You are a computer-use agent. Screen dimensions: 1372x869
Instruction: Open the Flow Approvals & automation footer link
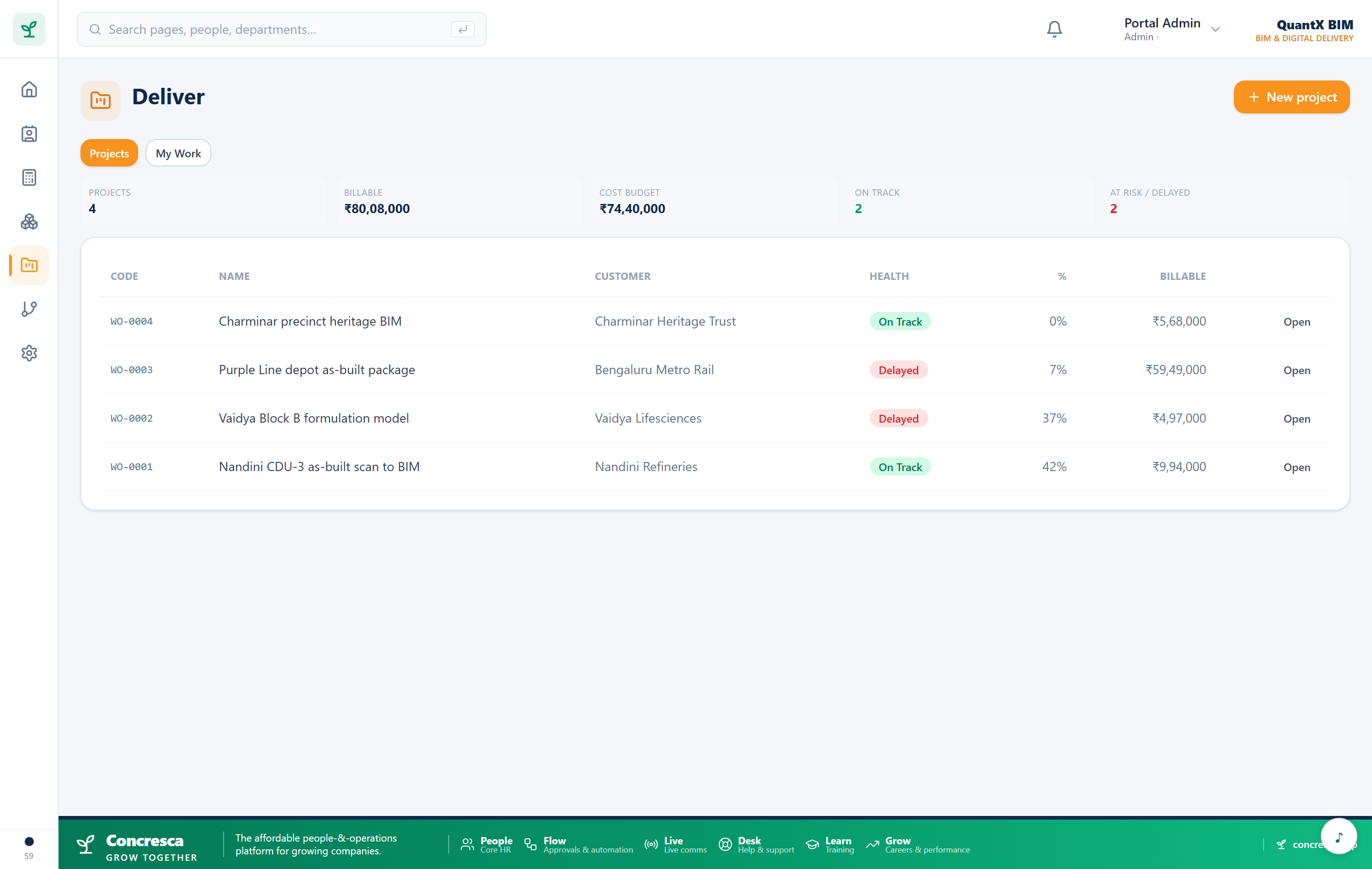579,844
